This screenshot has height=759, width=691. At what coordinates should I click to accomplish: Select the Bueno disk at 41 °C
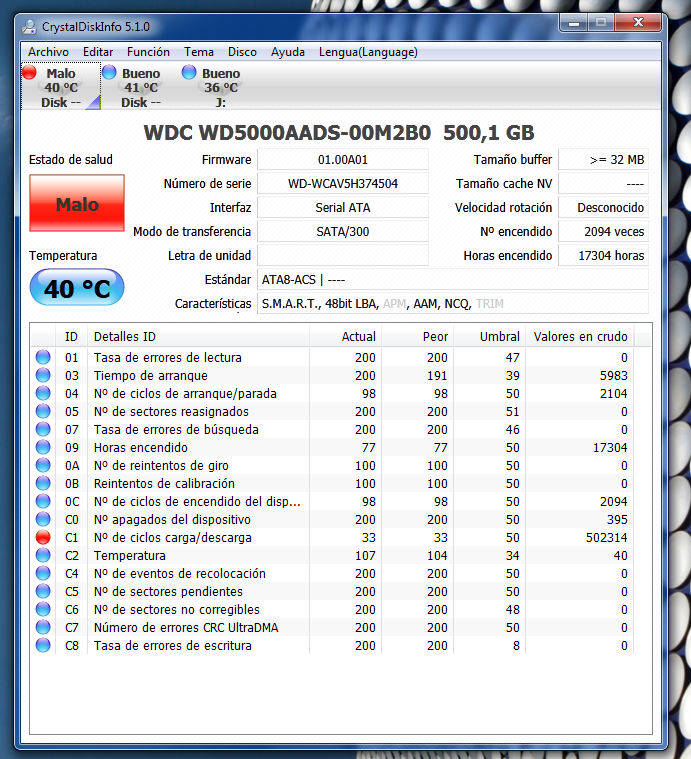139,87
